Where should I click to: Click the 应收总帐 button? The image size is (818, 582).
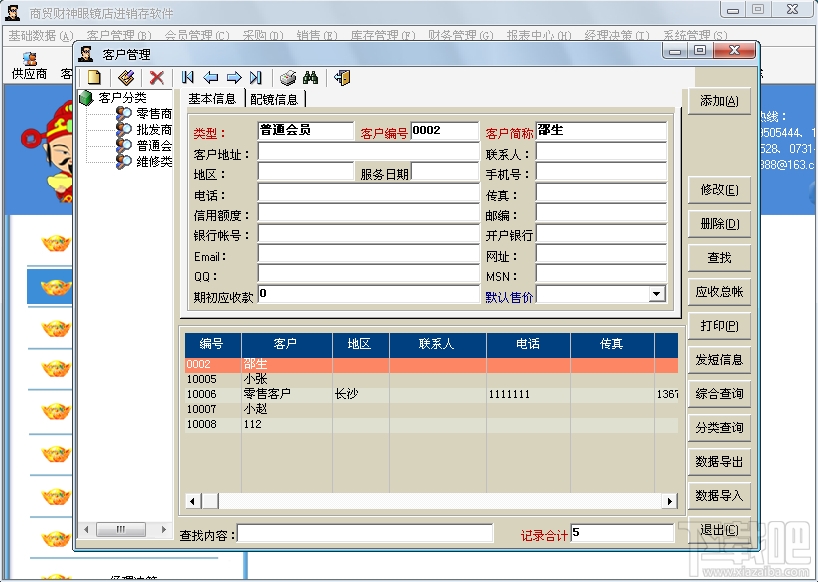click(x=719, y=292)
